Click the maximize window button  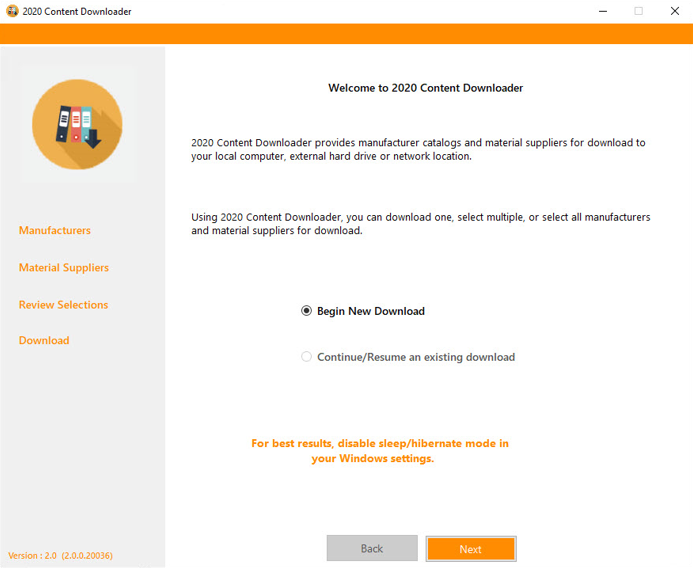coord(639,11)
